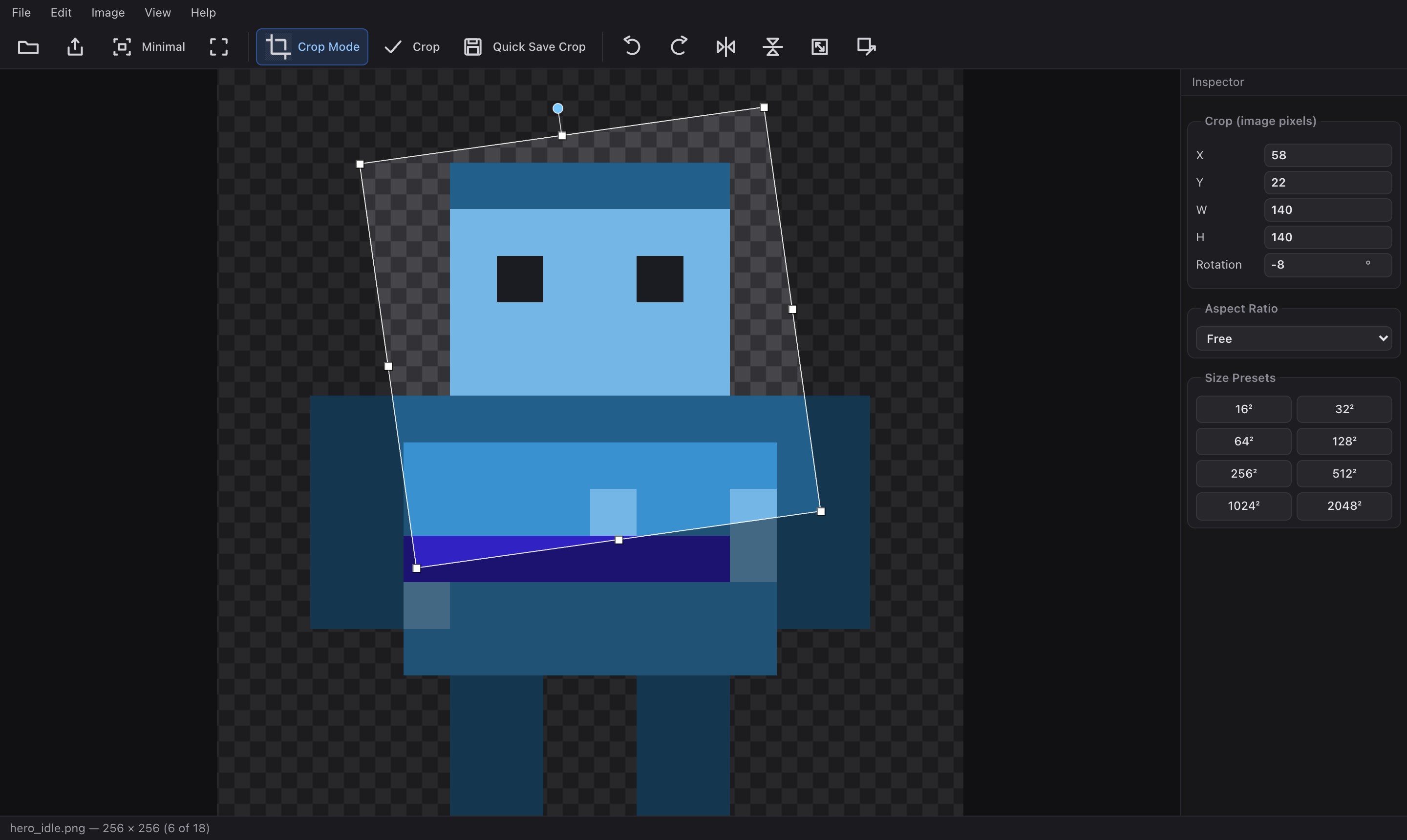The image size is (1407, 840).
Task: Click the blue crop rotation handle
Action: click(x=558, y=108)
